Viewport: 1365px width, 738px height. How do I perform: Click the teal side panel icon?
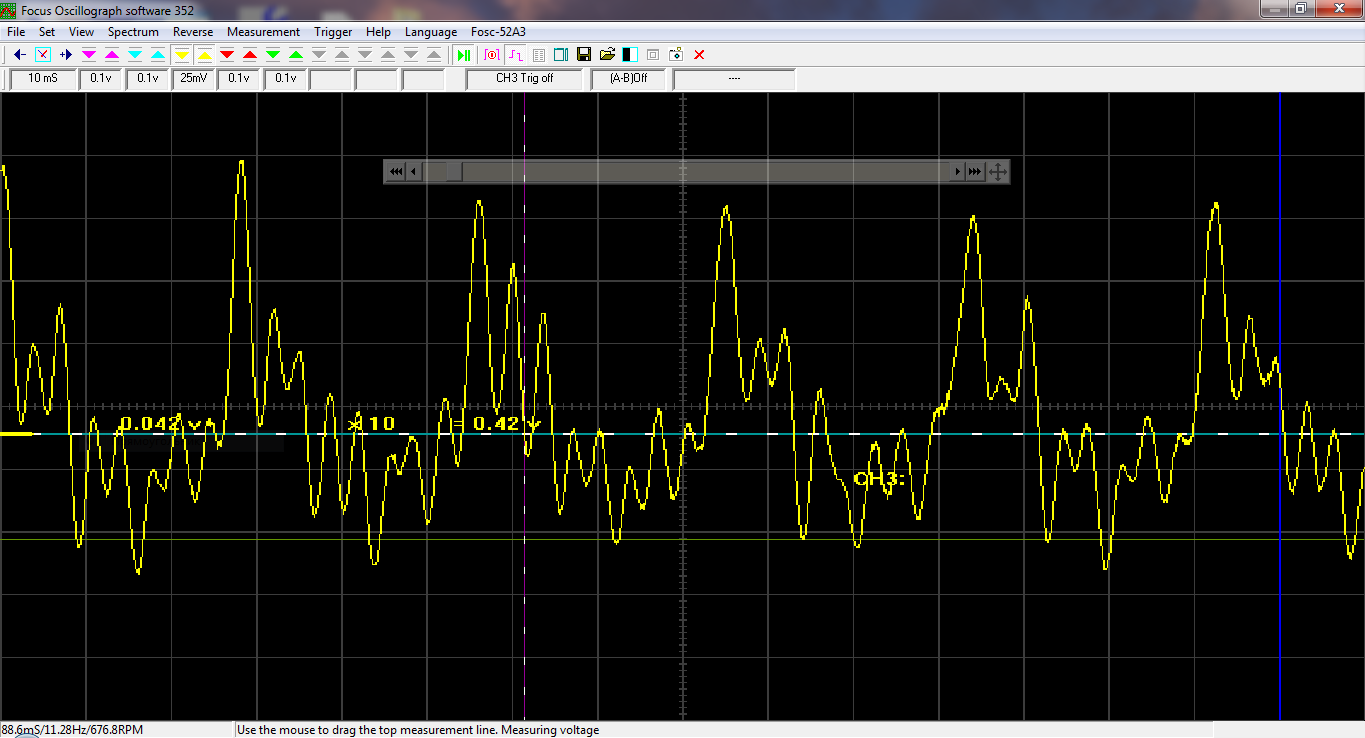pos(561,54)
